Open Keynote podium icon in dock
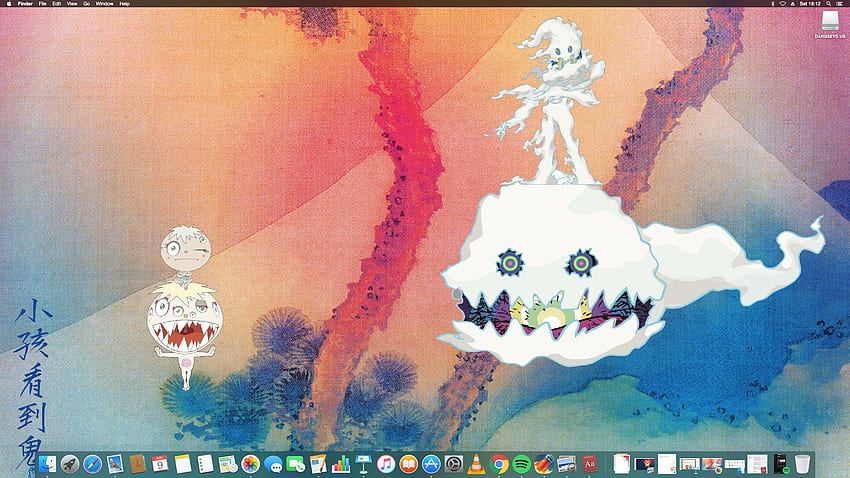Image resolution: width=850 pixels, height=478 pixels. click(363, 464)
